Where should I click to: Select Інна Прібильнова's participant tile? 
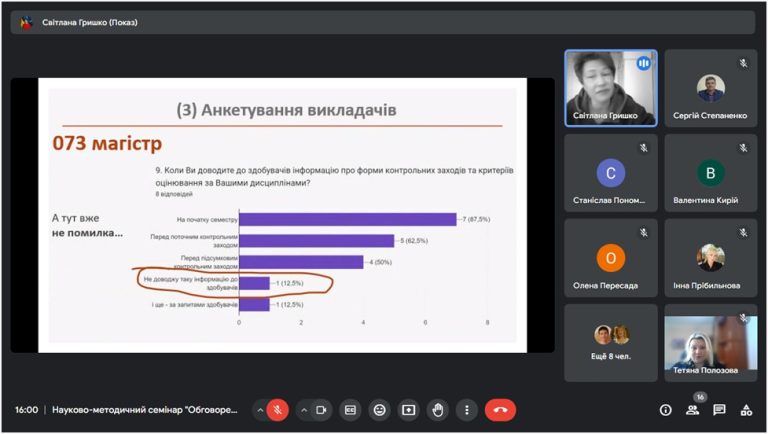tap(711, 258)
